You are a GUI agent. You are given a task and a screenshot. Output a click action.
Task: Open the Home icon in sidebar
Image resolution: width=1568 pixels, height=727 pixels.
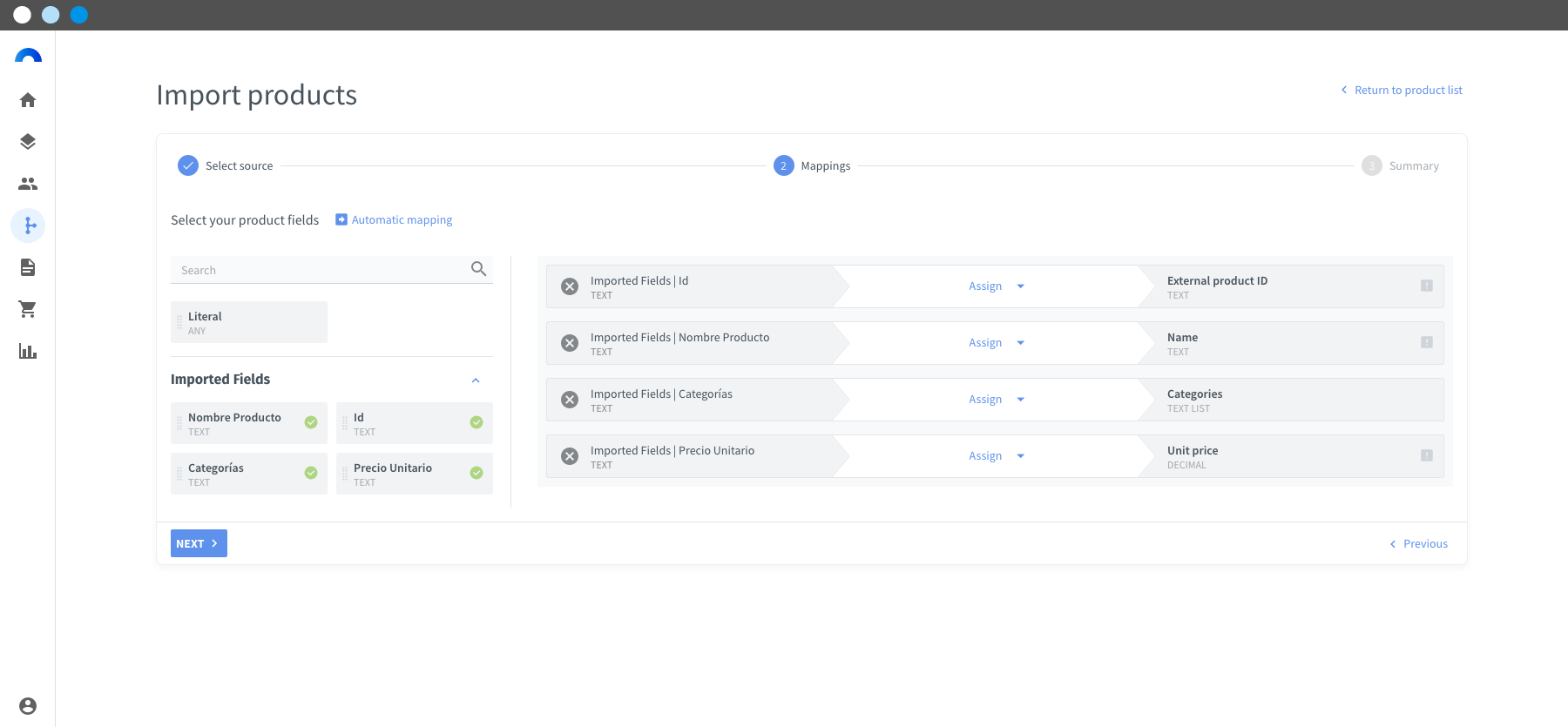click(28, 100)
